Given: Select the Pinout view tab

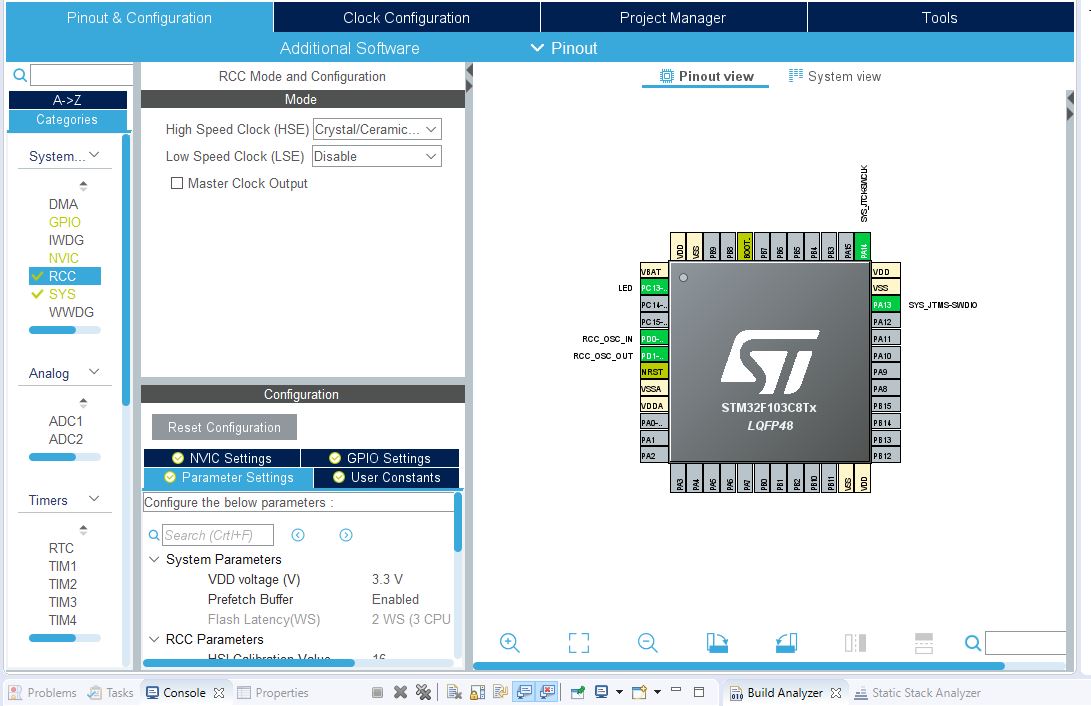Looking at the screenshot, I should pos(706,76).
